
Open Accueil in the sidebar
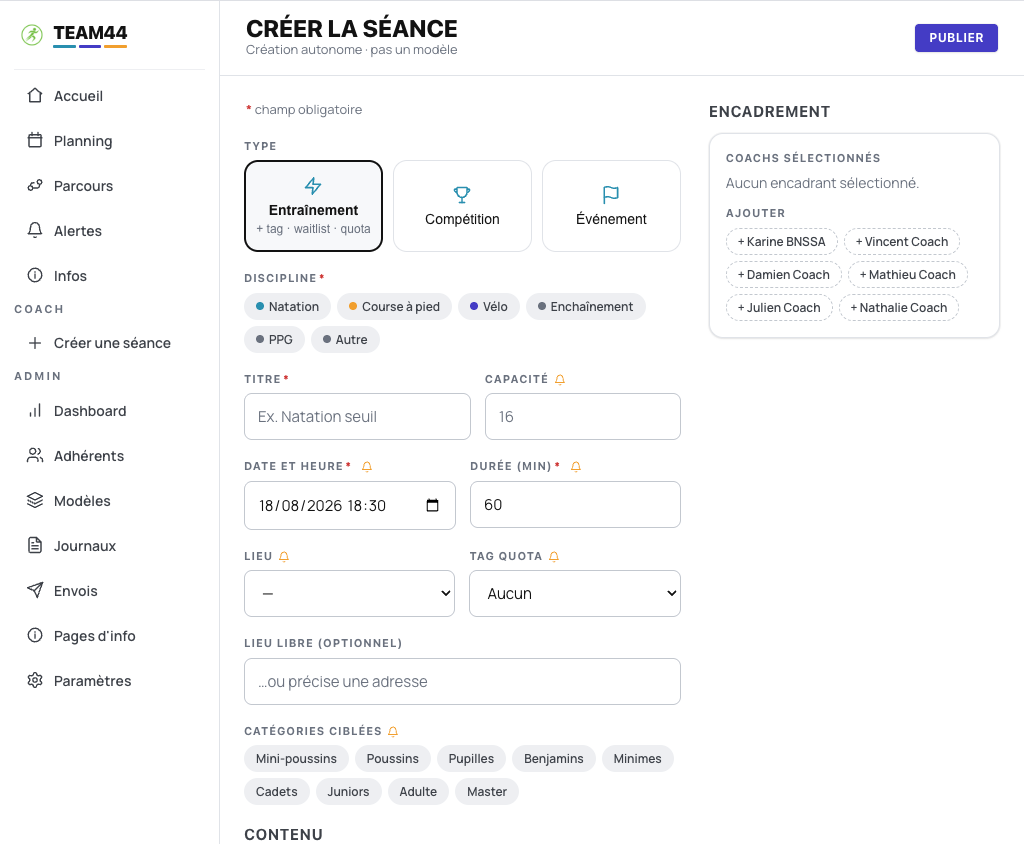coord(110,95)
